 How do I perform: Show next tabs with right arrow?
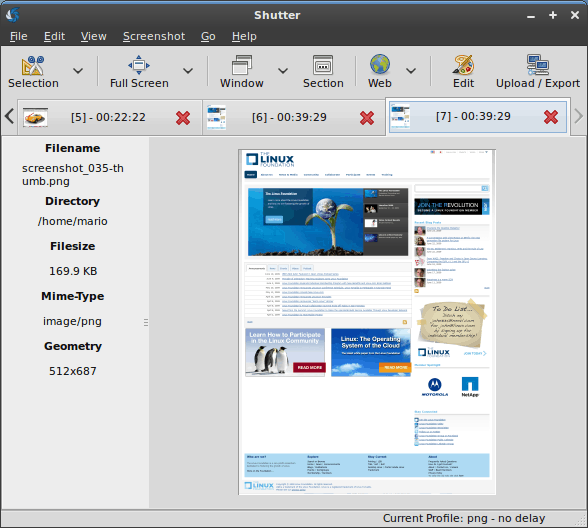[x=579, y=116]
